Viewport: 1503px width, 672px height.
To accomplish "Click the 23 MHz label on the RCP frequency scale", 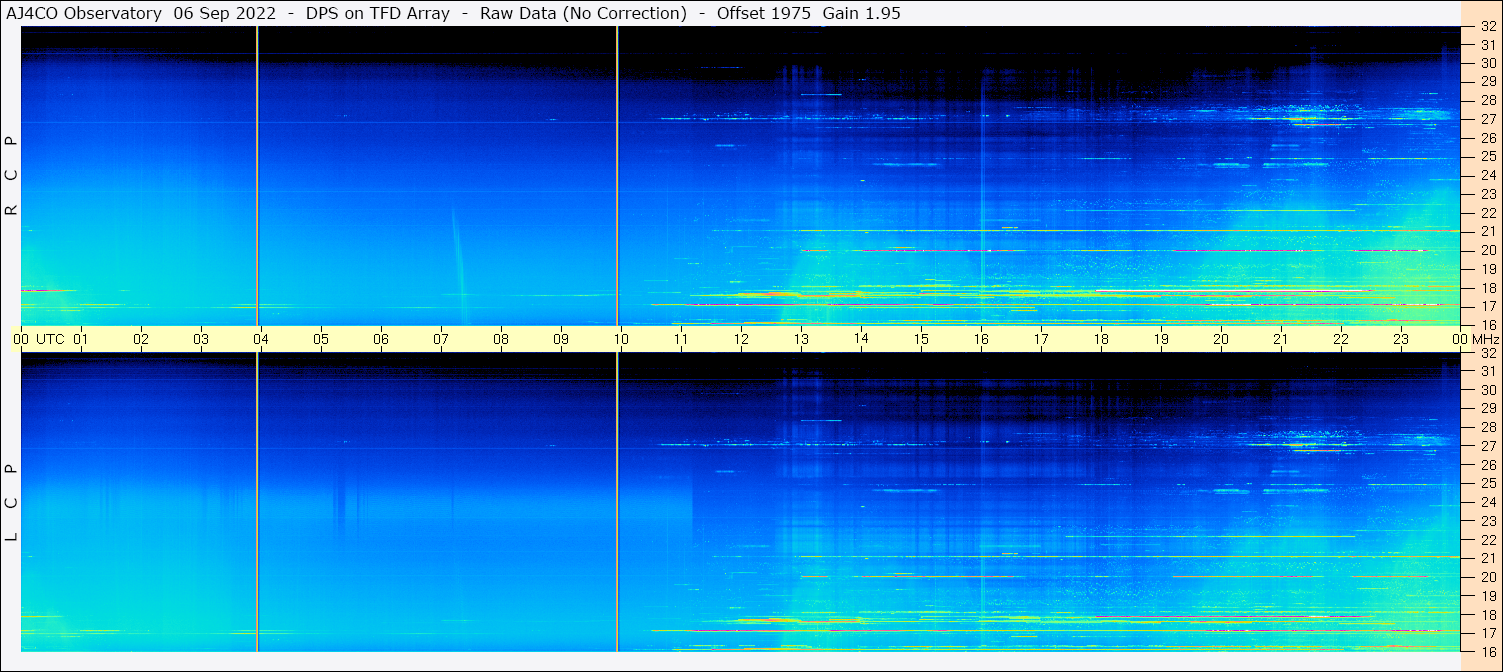I will [1488, 194].
